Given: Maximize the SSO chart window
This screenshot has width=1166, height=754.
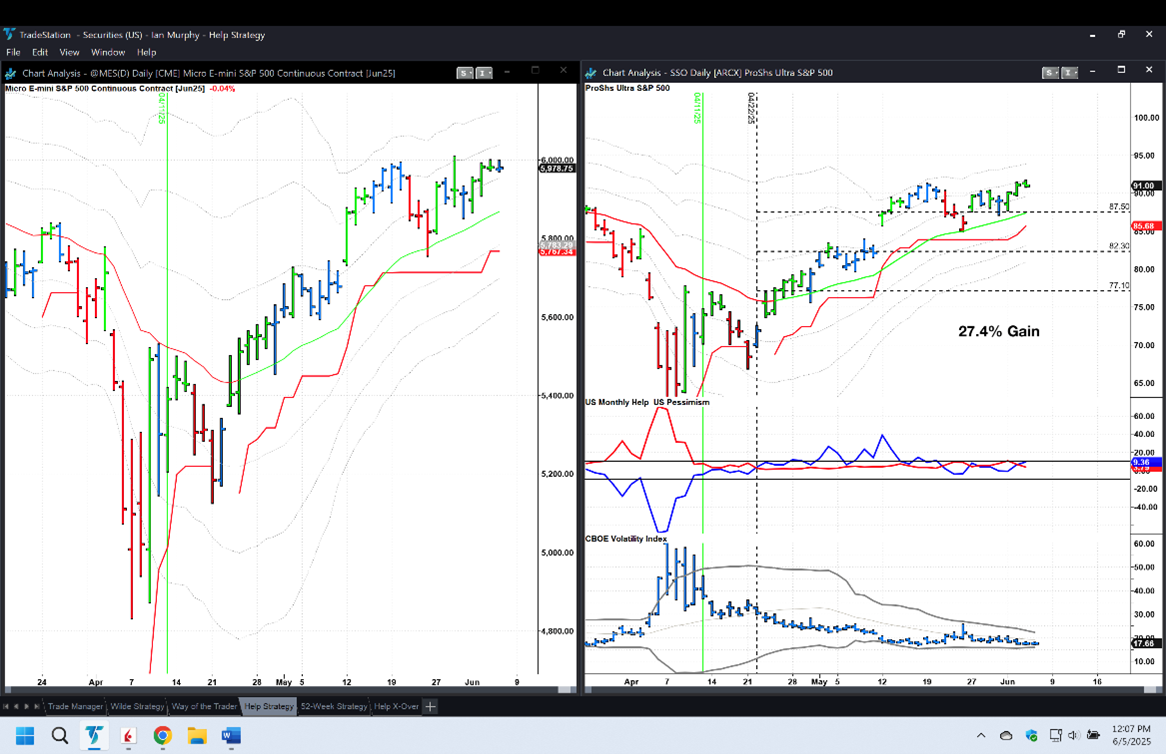Looking at the screenshot, I should 1121,70.
